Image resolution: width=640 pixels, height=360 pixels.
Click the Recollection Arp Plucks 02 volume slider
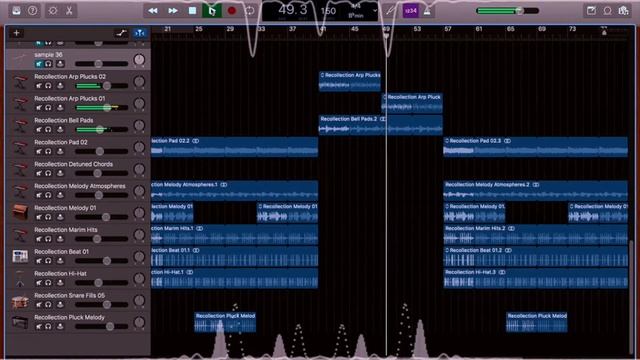[102, 86]
